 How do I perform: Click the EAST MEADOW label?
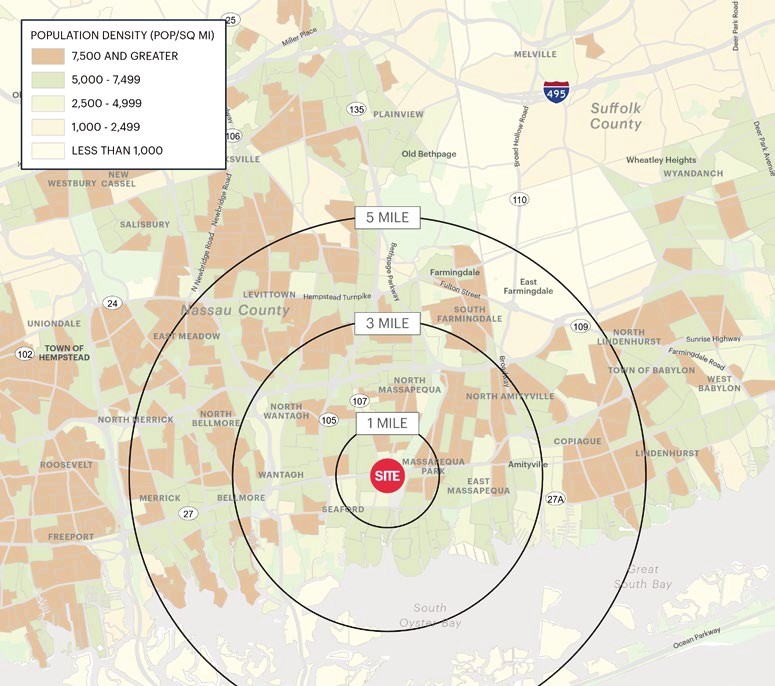click(187, 336)
